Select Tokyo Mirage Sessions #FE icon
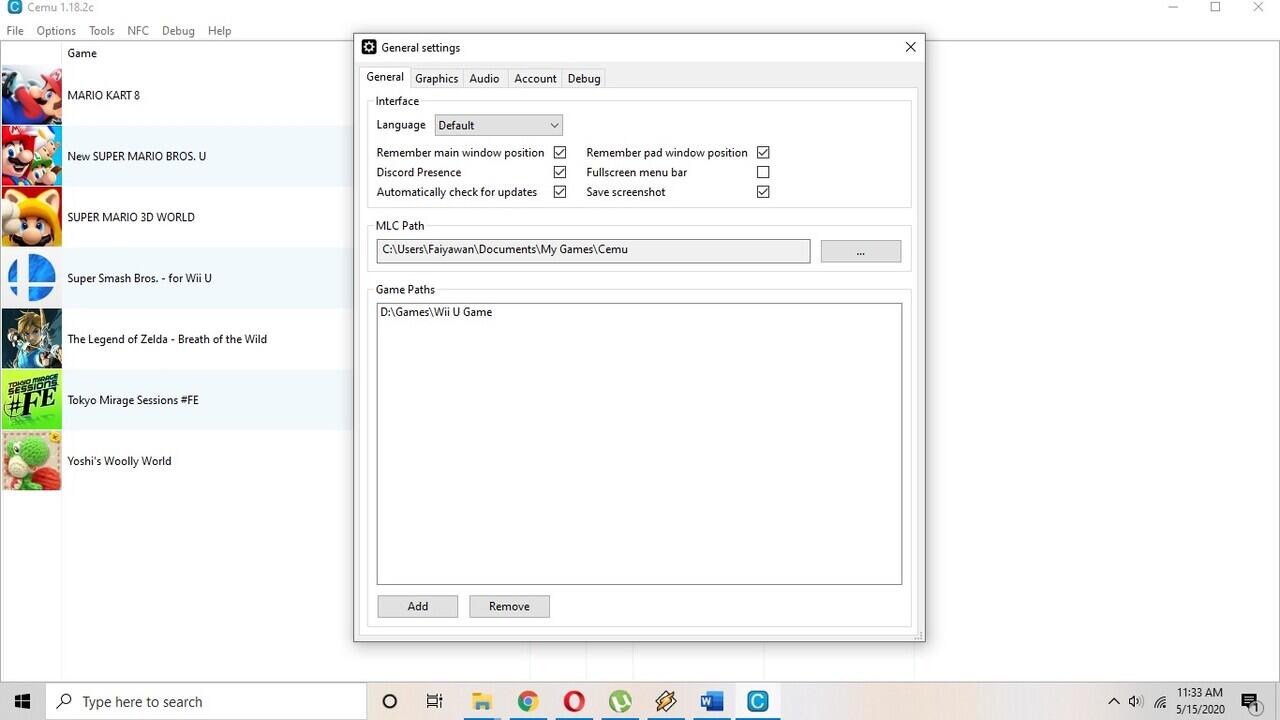The height and width of the screenshot is (720, 1280). tap(31, 400)
